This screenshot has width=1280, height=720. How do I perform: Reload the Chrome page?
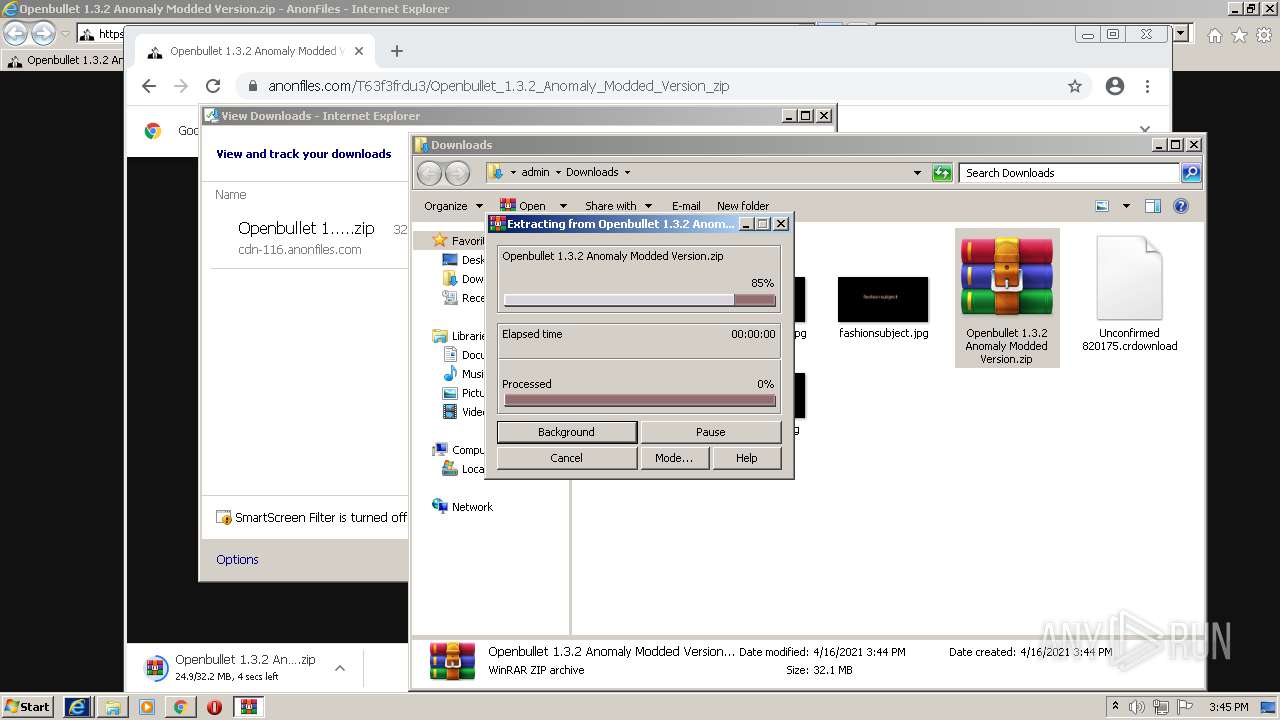pyautogui.click(x=212, y=86)
